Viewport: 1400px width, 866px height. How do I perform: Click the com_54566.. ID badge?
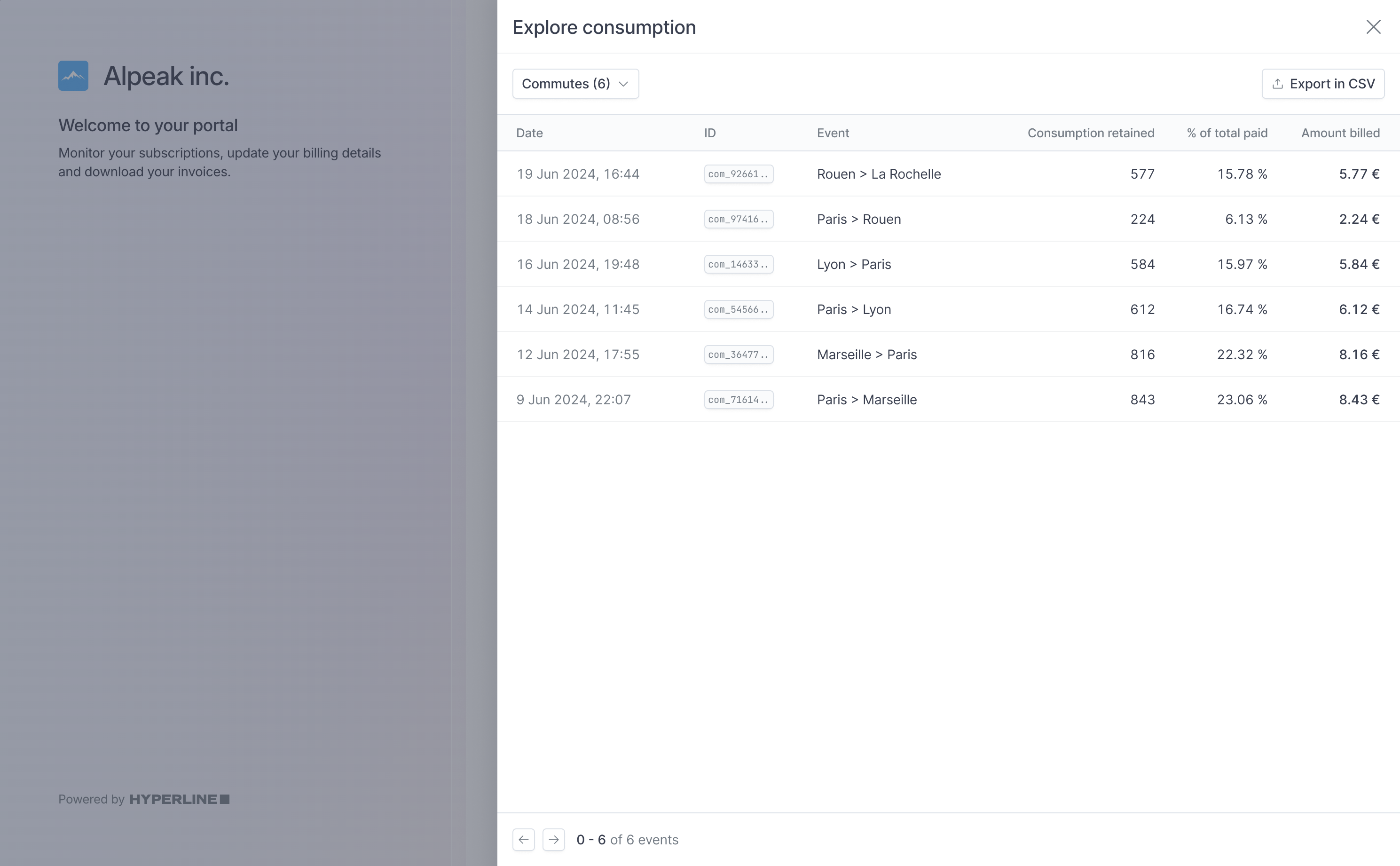tap(738, 309)
